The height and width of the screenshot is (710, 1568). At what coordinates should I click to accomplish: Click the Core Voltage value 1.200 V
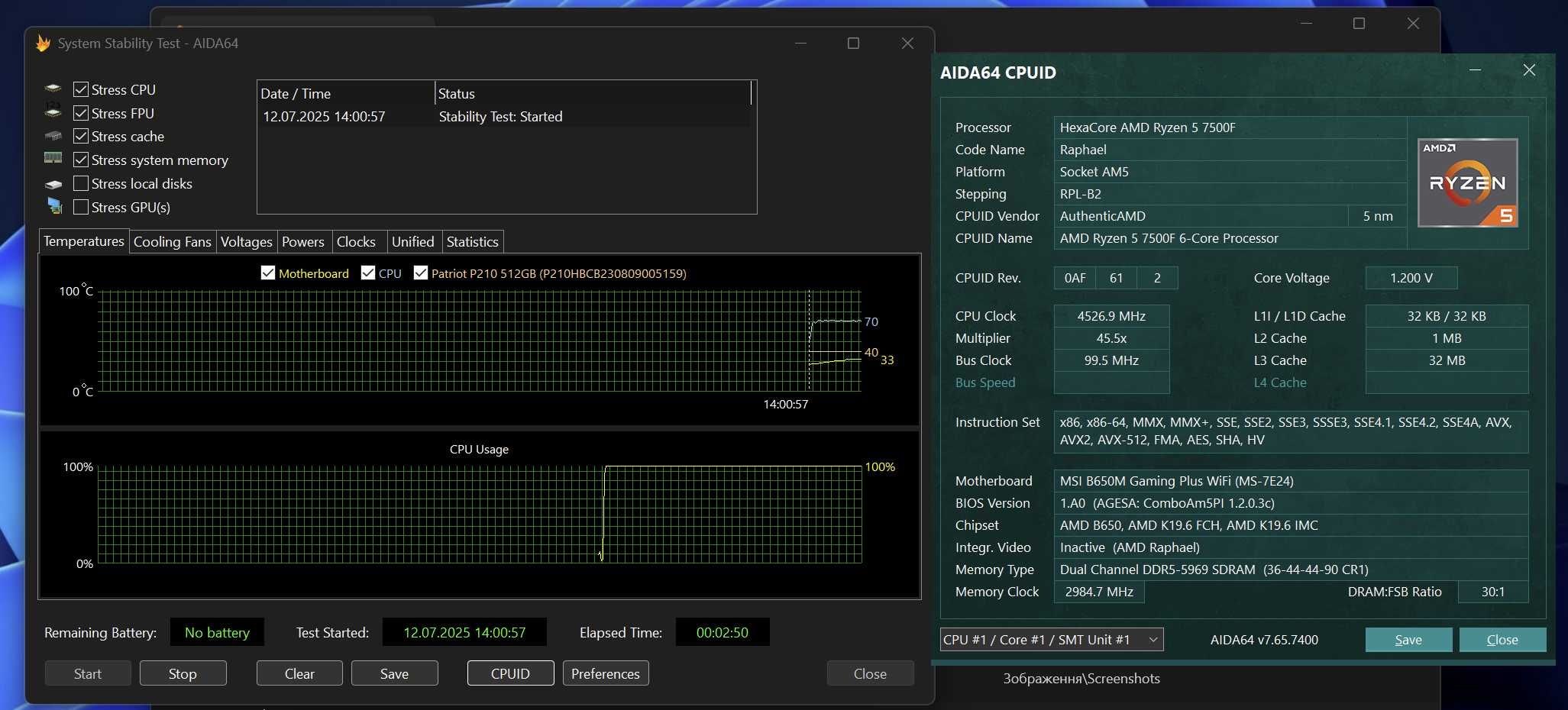1411,278
